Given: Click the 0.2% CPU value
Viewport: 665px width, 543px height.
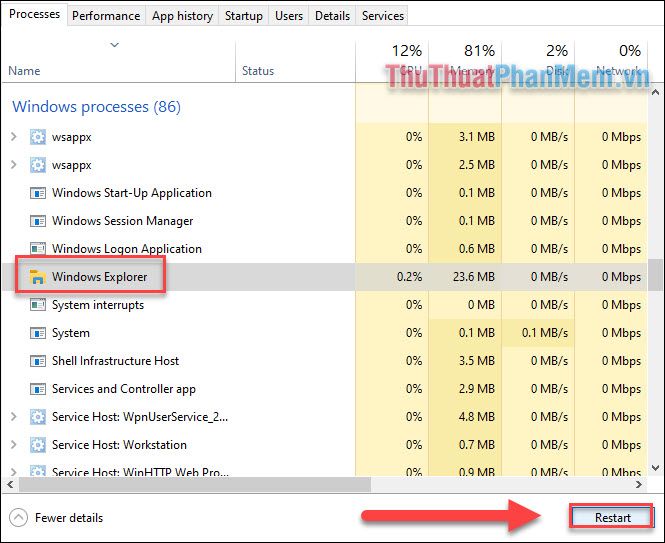Looking at the screenshot, I should (x=410, y=277).
